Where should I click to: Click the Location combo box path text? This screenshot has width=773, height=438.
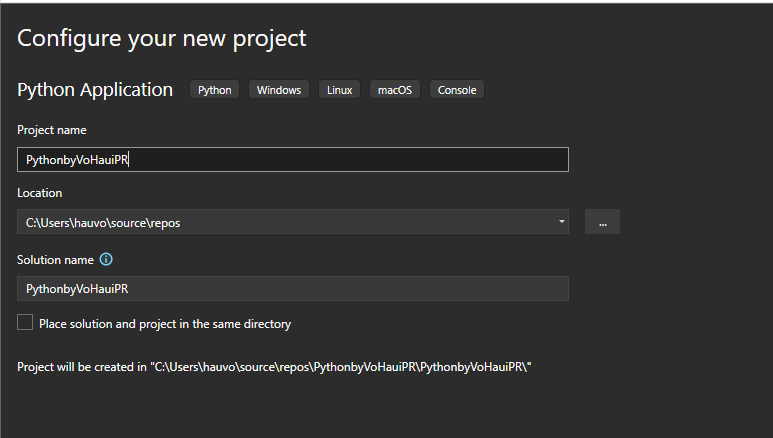pos(103,223)
